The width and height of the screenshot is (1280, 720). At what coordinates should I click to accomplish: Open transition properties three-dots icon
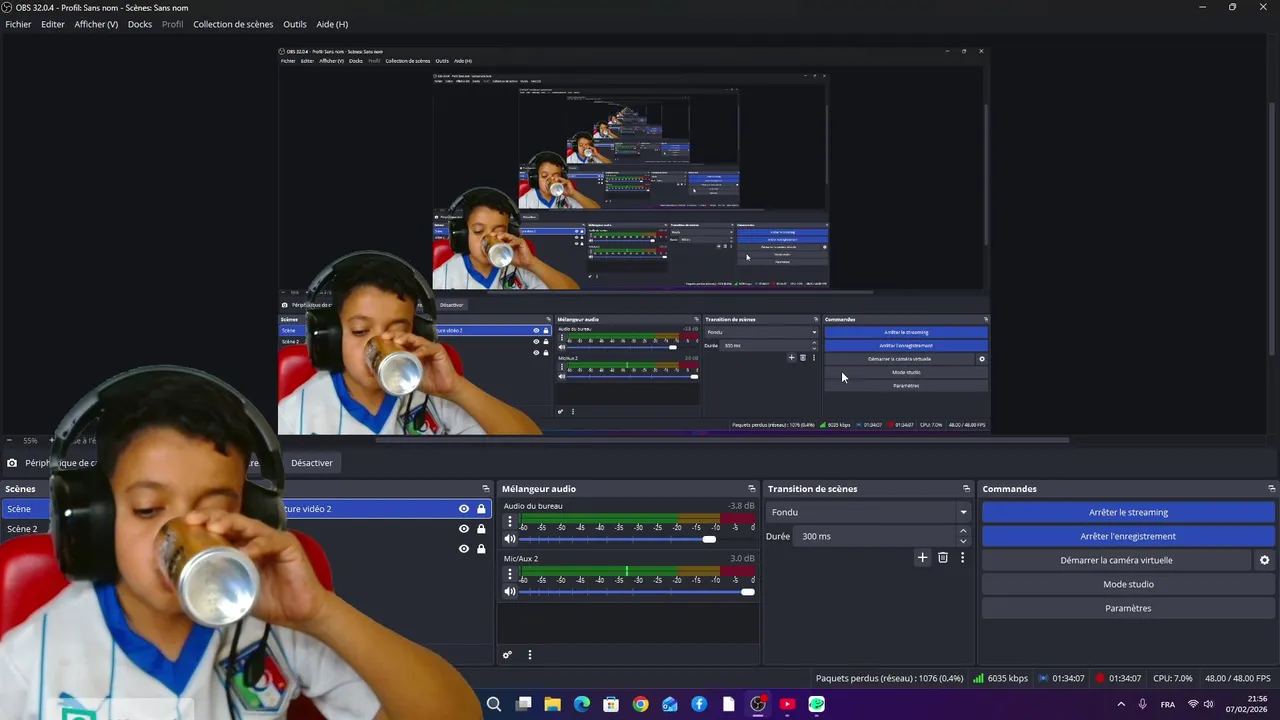point(962,558)
